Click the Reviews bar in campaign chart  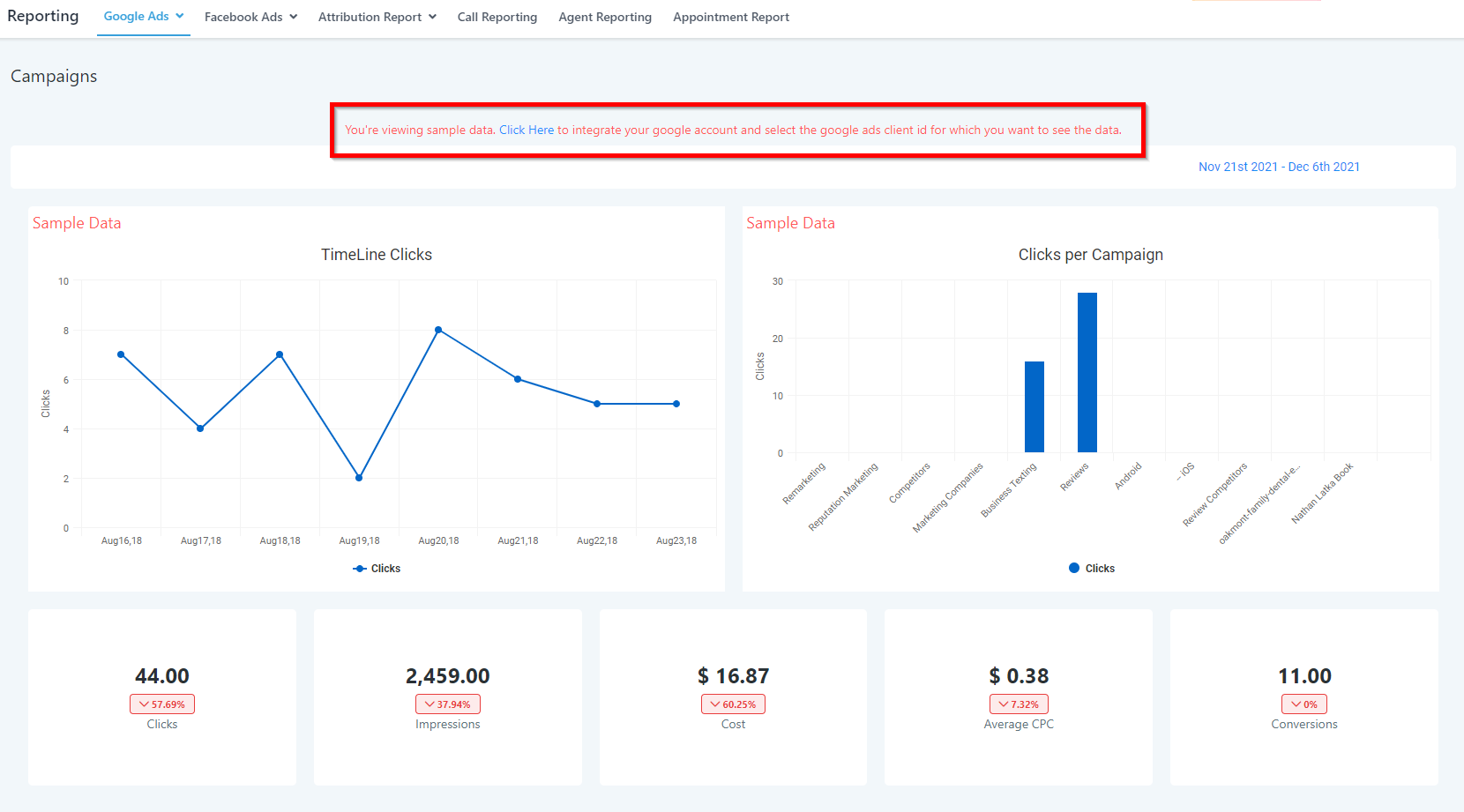click(x=1087, y=372)
